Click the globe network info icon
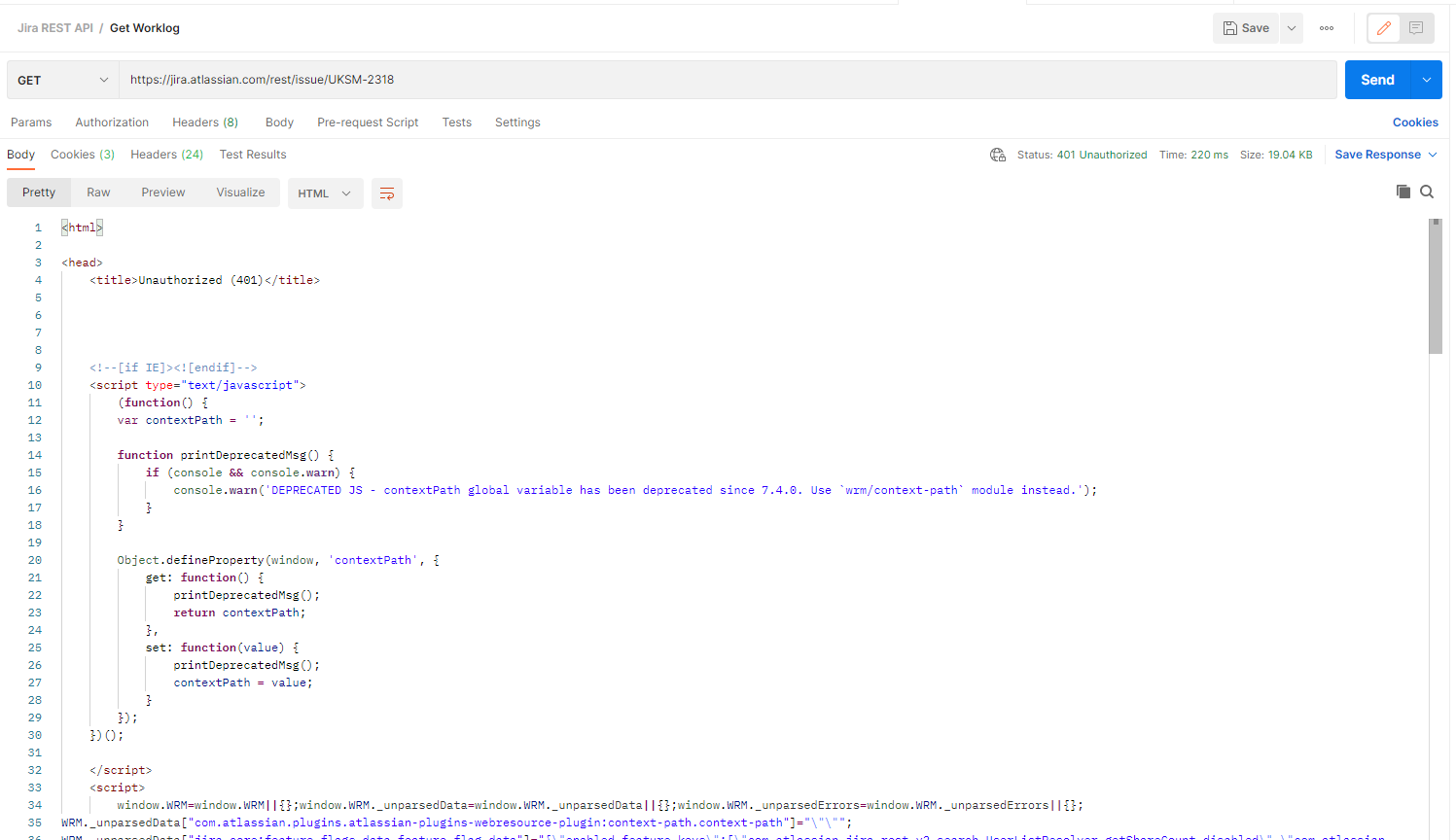Viewport: 1456px width, 840px height. tap(998, 155)
